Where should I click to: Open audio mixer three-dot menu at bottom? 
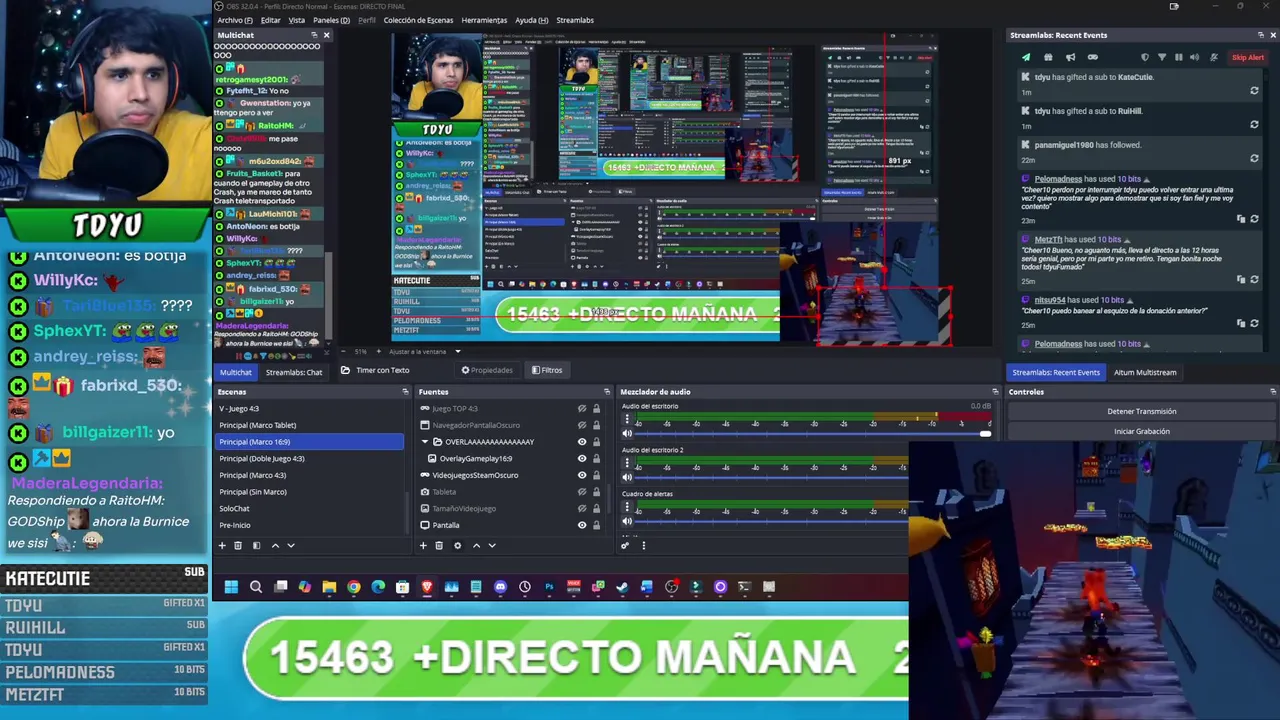point(643,545)
